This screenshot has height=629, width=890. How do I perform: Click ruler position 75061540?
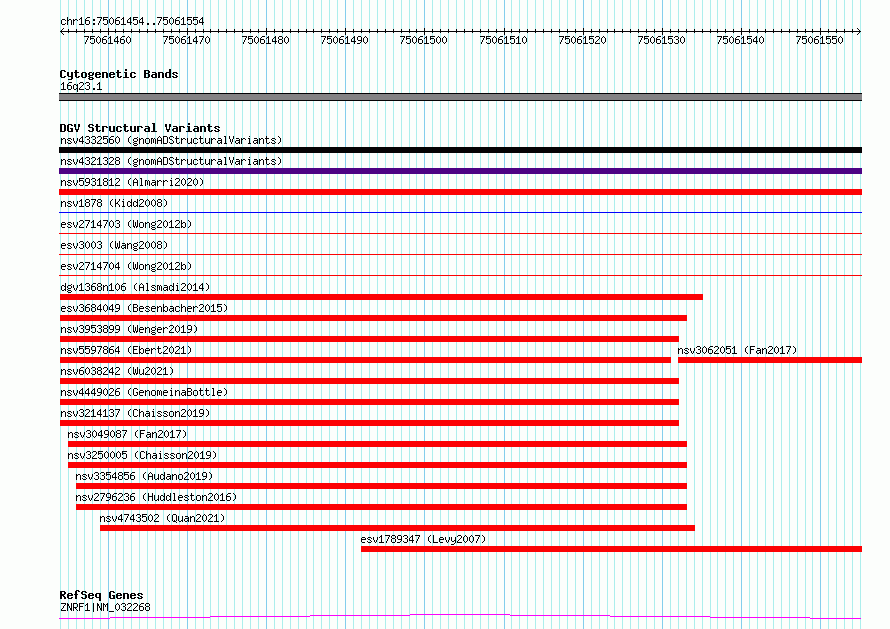(x=740, y=40)
